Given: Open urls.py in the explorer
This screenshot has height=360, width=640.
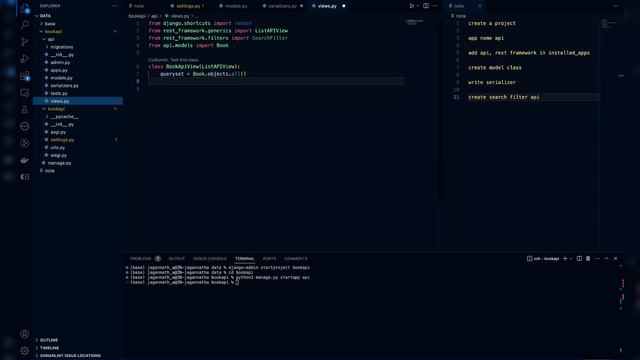Looking at the screenshot, I should point(78,147).
